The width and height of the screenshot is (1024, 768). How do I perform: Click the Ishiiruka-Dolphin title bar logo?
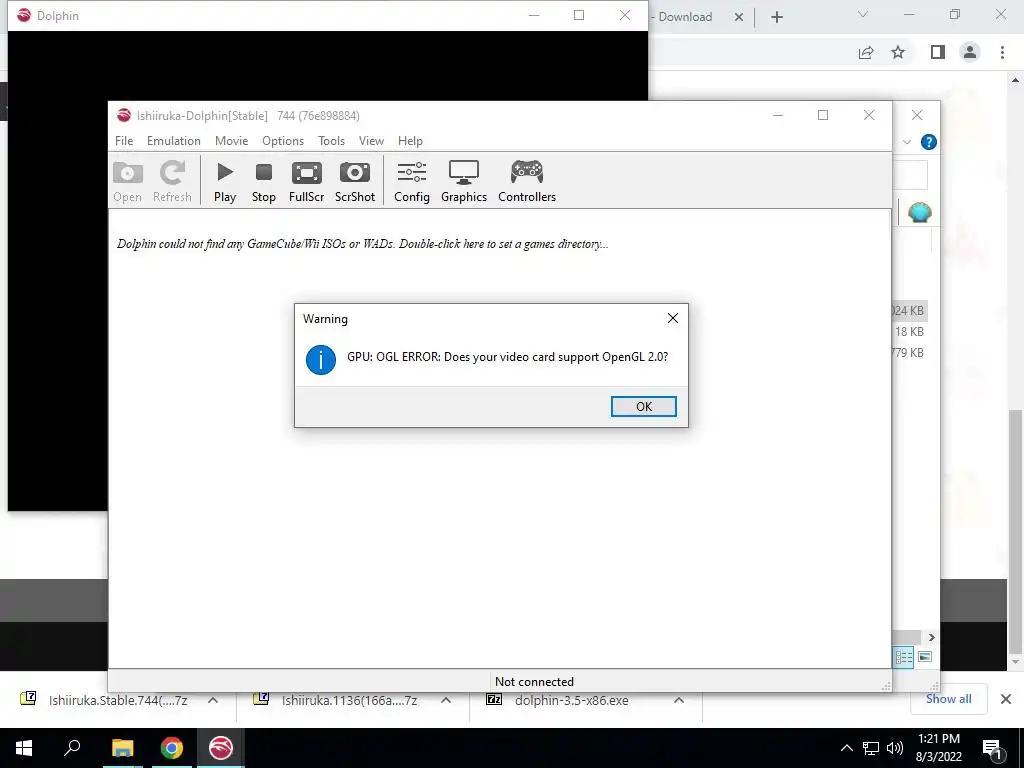click(123, 116)
